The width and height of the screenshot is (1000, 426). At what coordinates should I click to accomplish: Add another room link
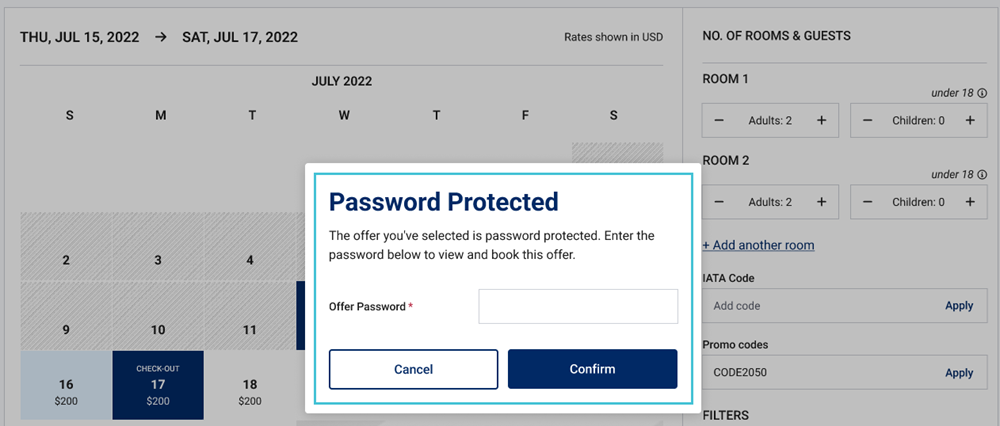point(758,245)
